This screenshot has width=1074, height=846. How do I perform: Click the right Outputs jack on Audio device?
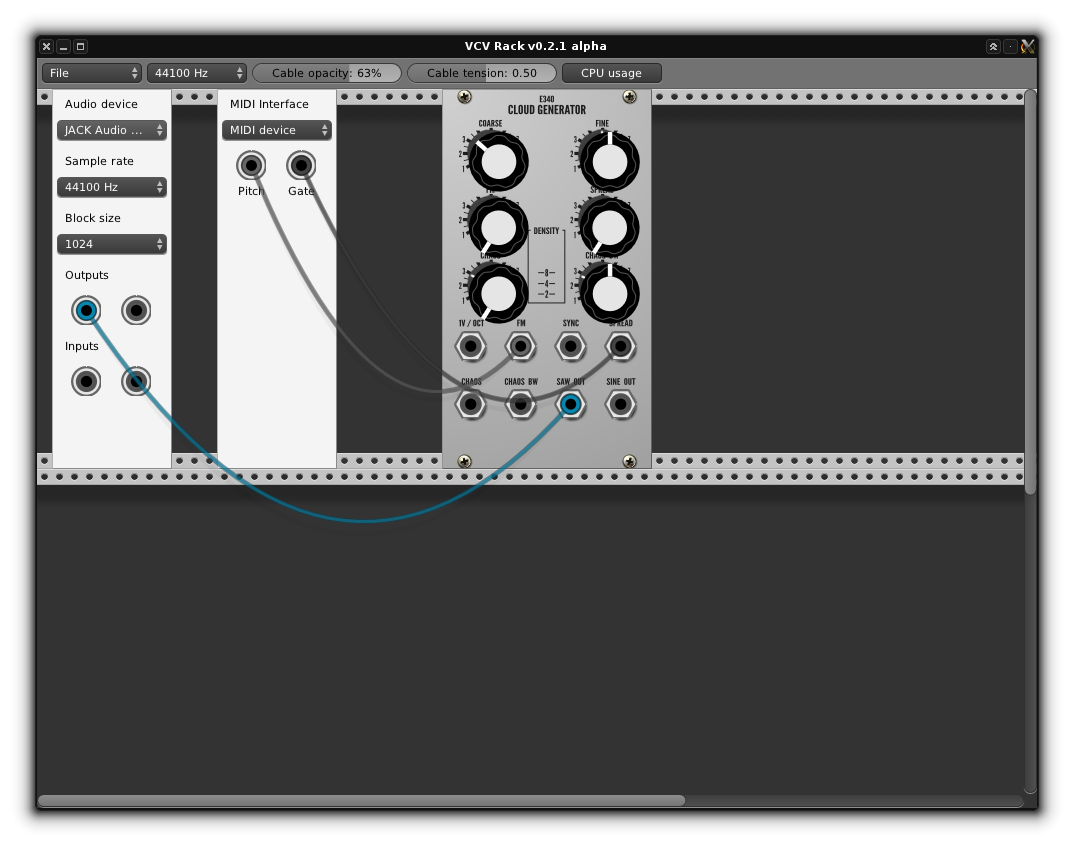click(136, 310)
